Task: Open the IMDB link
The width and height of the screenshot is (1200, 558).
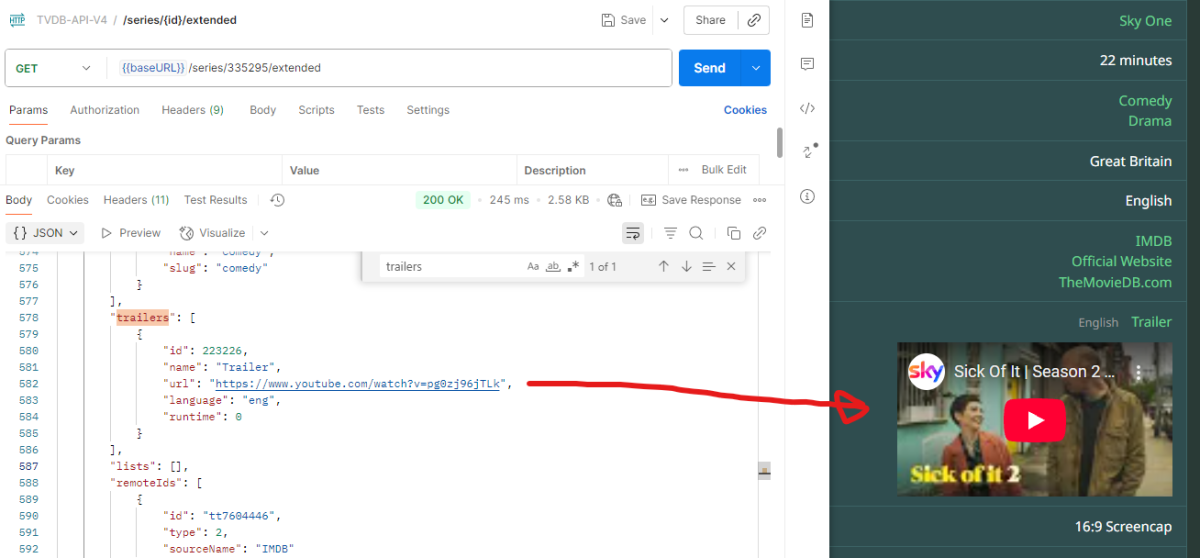Action: click(1153, 241)
